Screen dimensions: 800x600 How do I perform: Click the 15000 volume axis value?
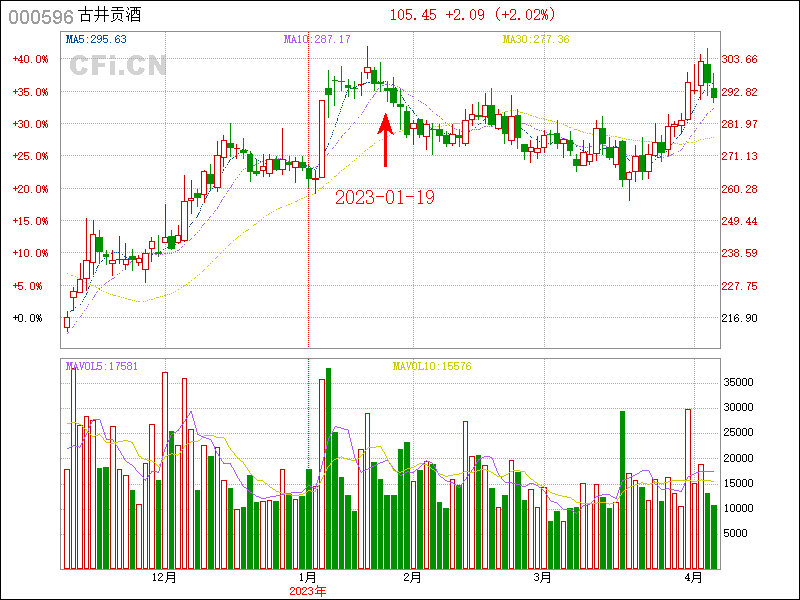739,483
